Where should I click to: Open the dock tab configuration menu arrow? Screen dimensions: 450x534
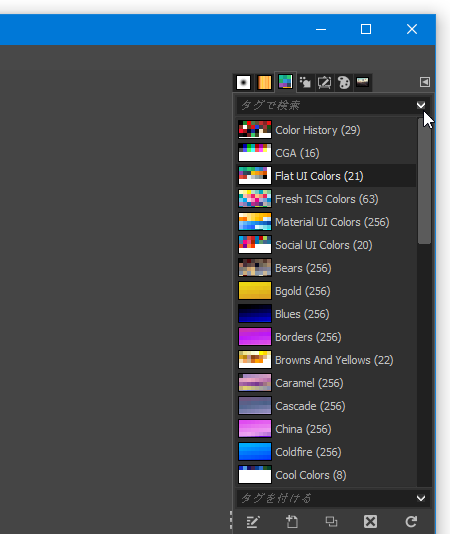(x=425, y=82)
